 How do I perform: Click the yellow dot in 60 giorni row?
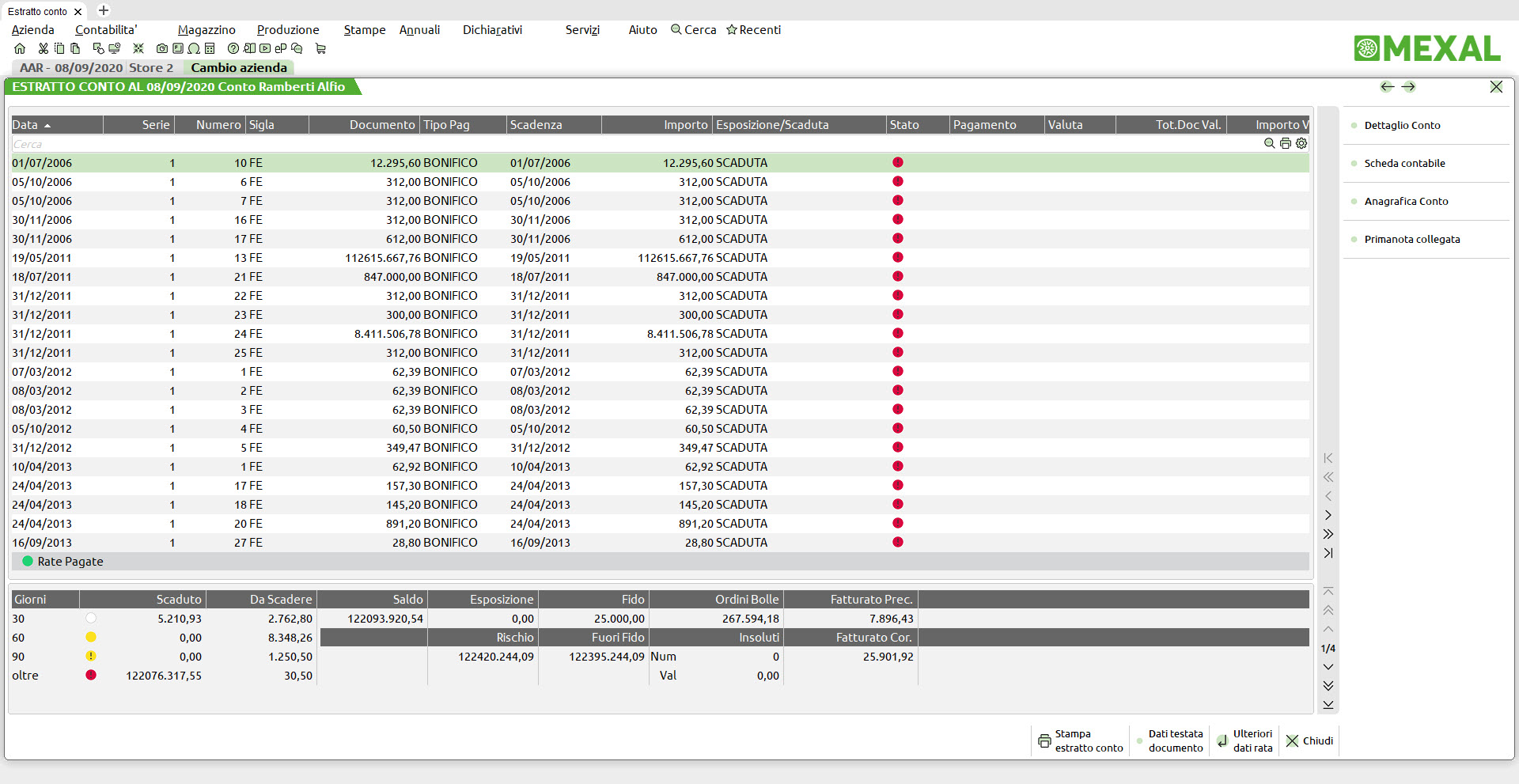pos(91,637)
